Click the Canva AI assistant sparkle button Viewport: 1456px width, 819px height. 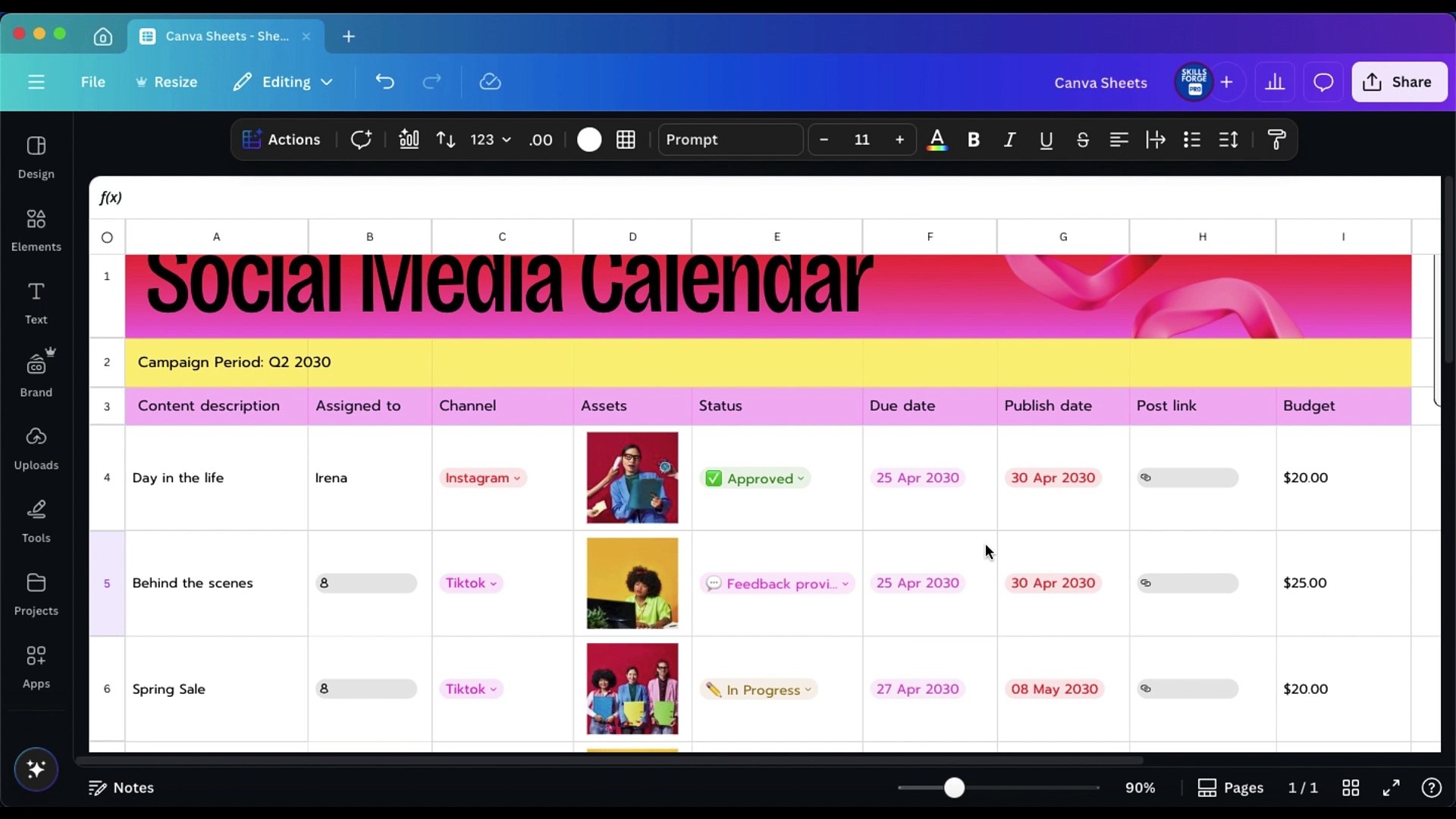click(x=36, y=769)
